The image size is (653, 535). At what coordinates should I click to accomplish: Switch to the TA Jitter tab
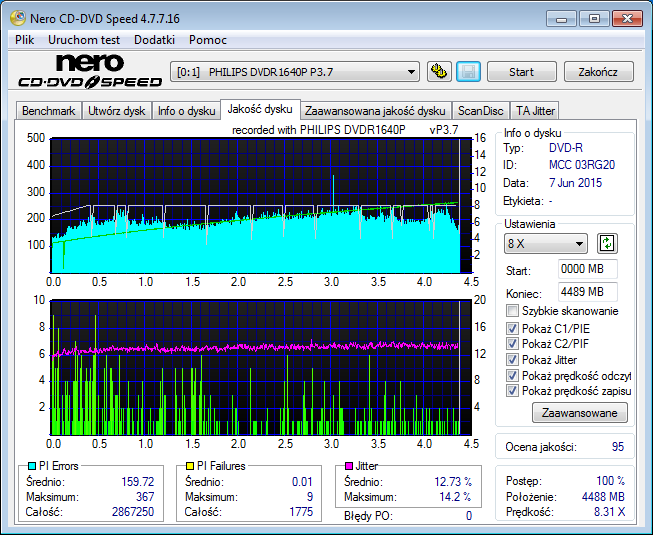click(x=535, y=111)
